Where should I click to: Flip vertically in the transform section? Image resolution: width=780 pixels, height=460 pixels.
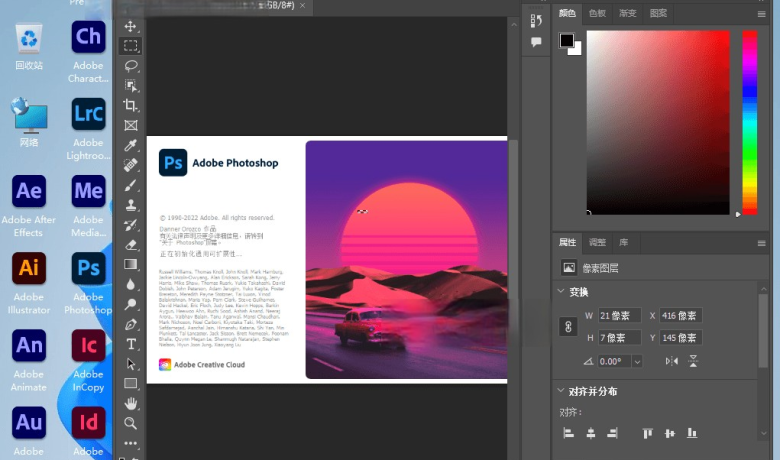[693, 361]
